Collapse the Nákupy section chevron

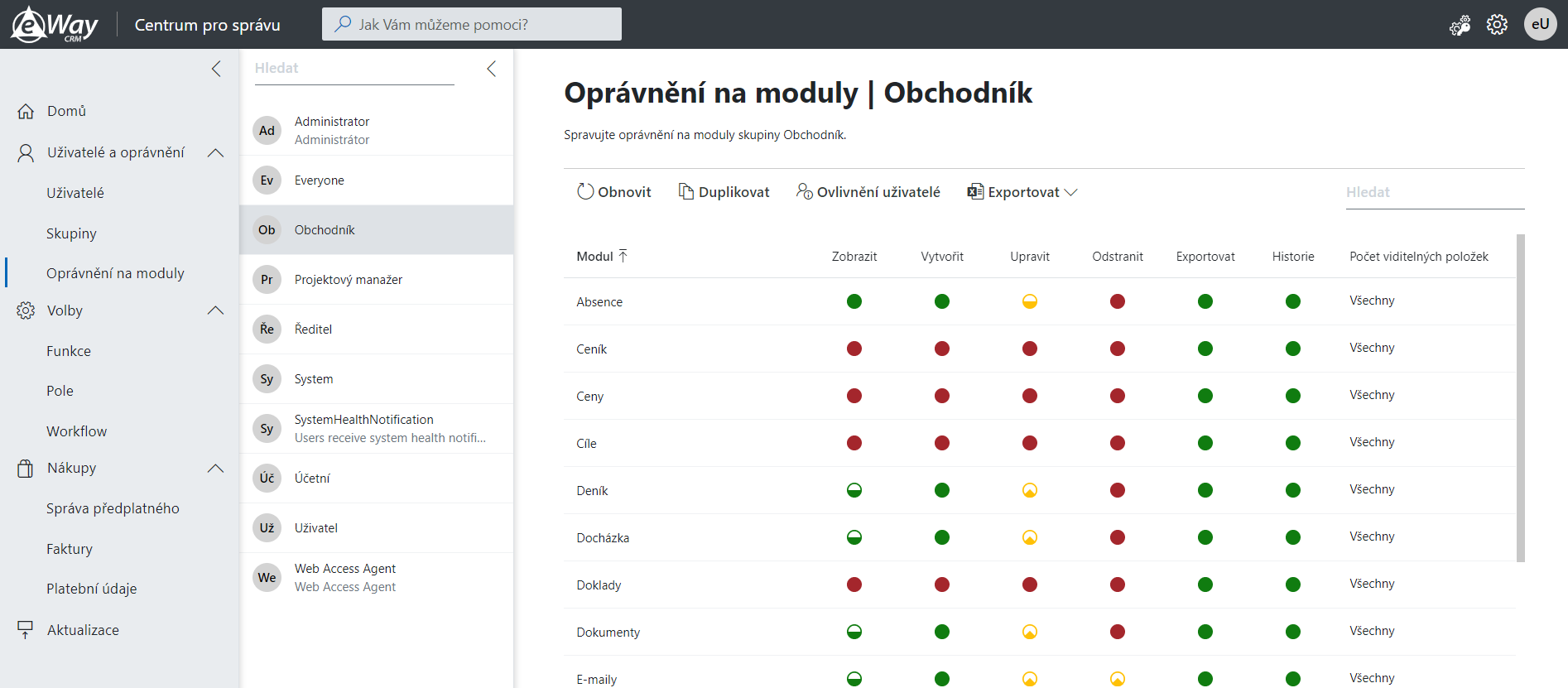[216, 468]
